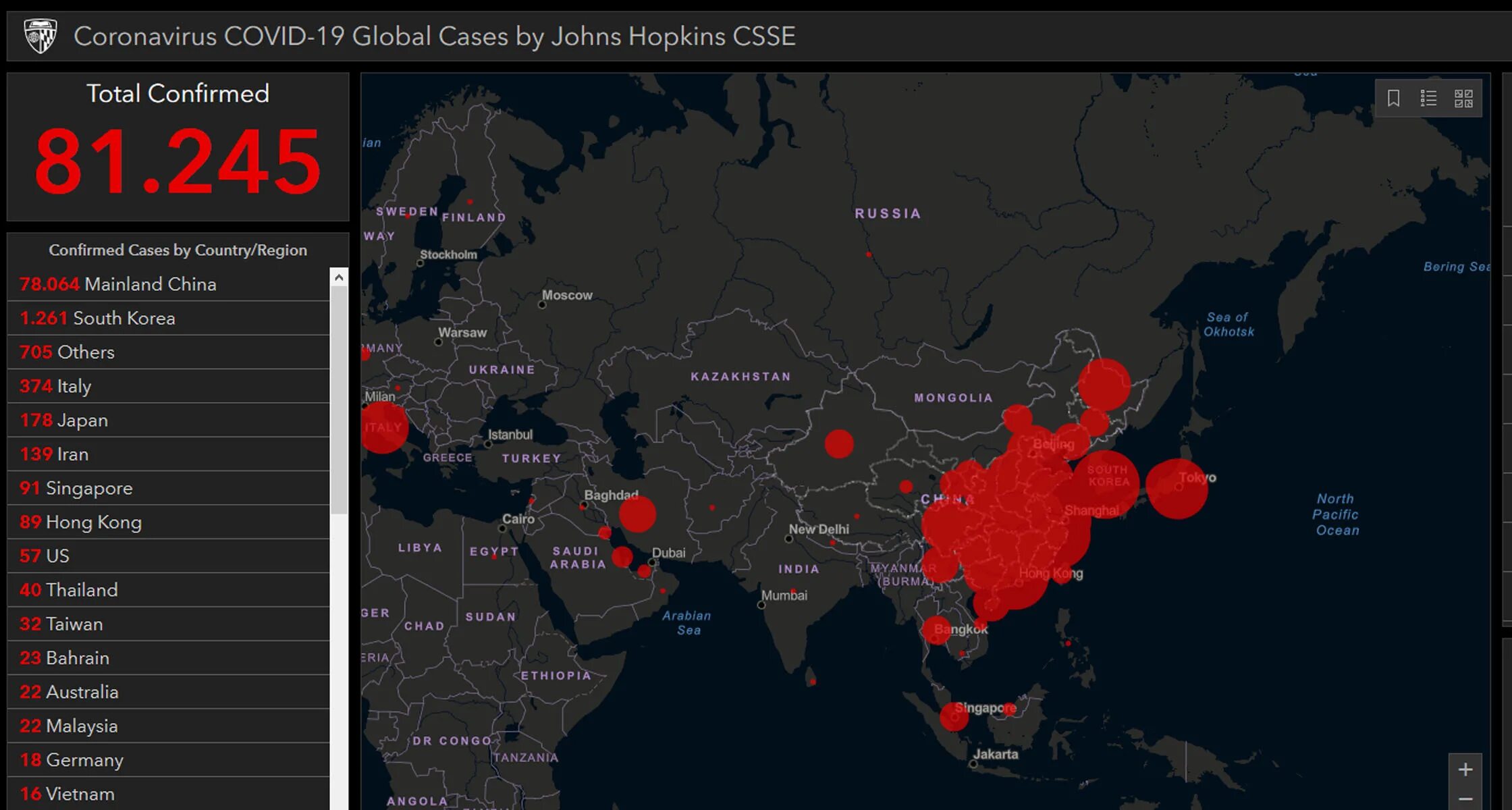Open the map legend list icon
Image resolution: width=1512 pixels, height=810 pixels.
click(1428, 99)
